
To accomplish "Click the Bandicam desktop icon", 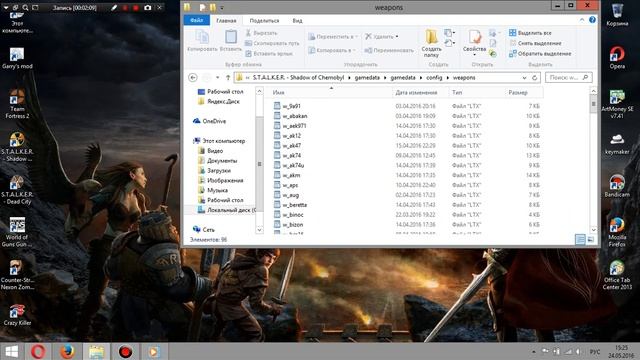I will click(617, 186).
